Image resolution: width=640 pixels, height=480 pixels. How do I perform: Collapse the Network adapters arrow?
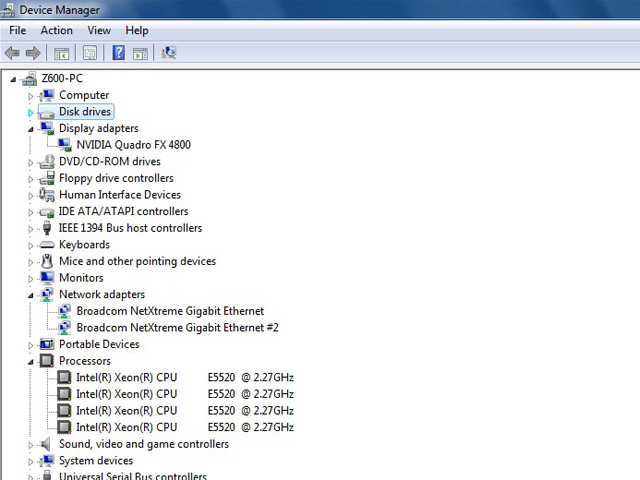(31, 296)
